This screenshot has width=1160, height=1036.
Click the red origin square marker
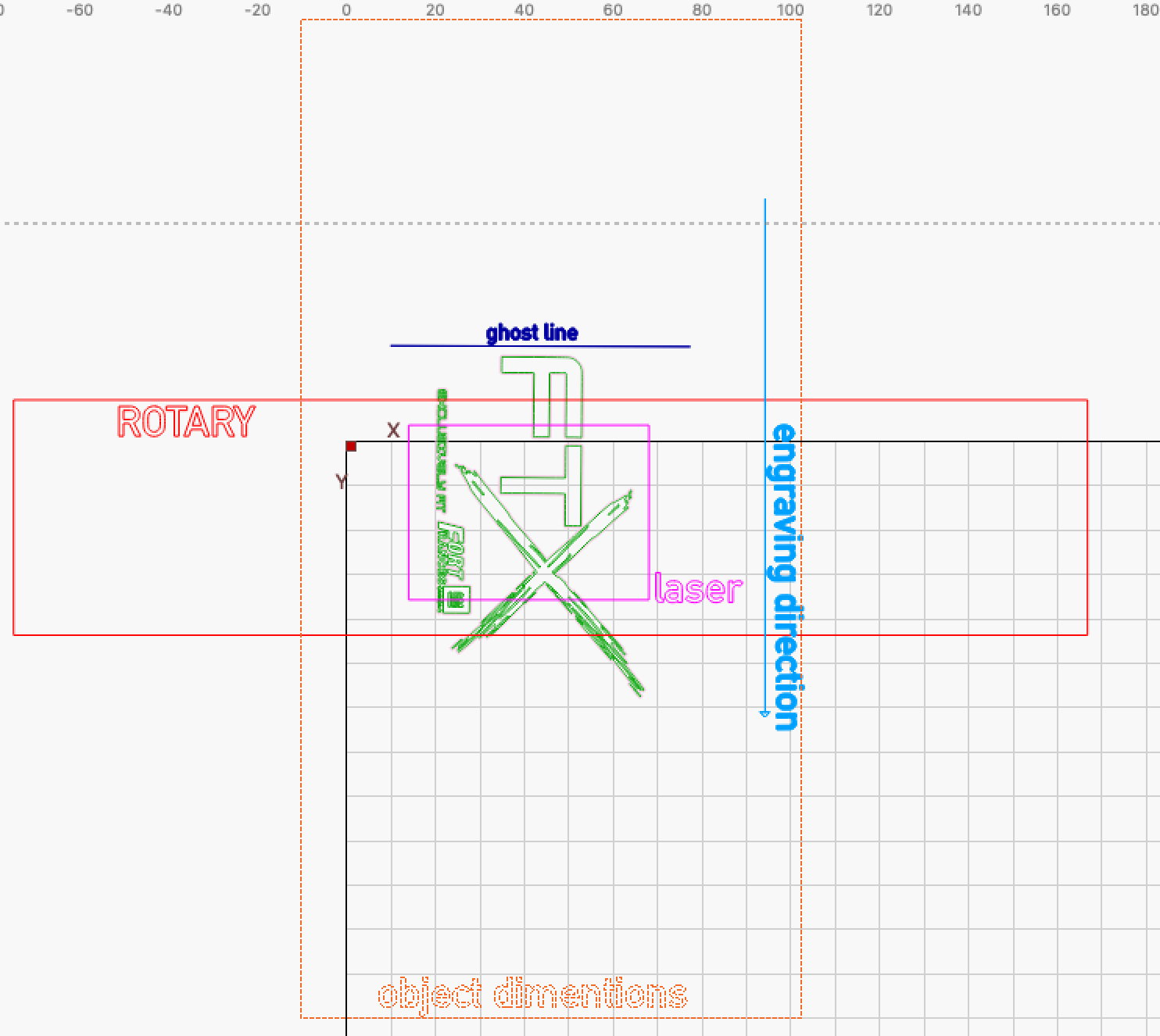click(x=351, y=446)
